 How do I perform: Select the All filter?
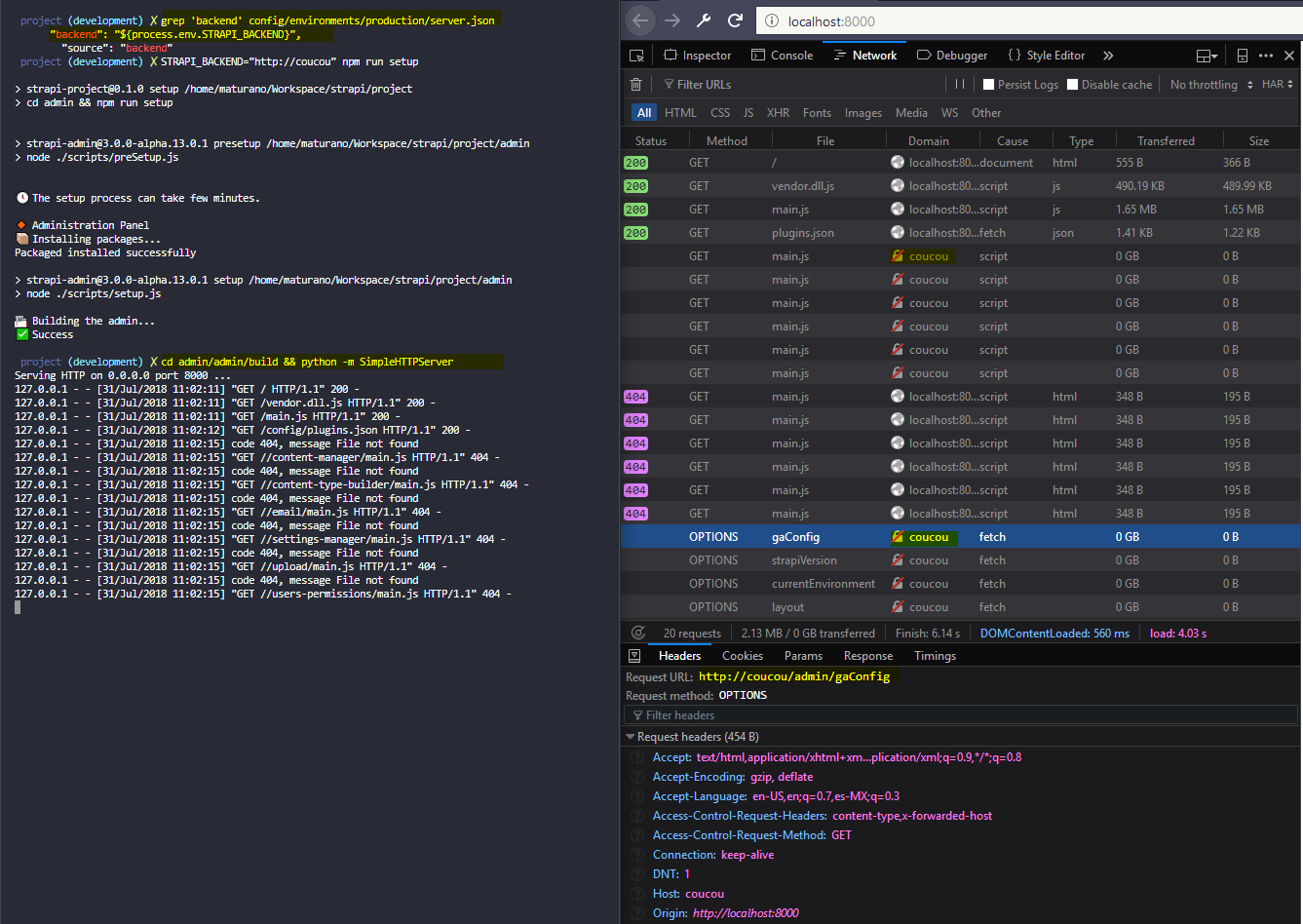point(644,113)
